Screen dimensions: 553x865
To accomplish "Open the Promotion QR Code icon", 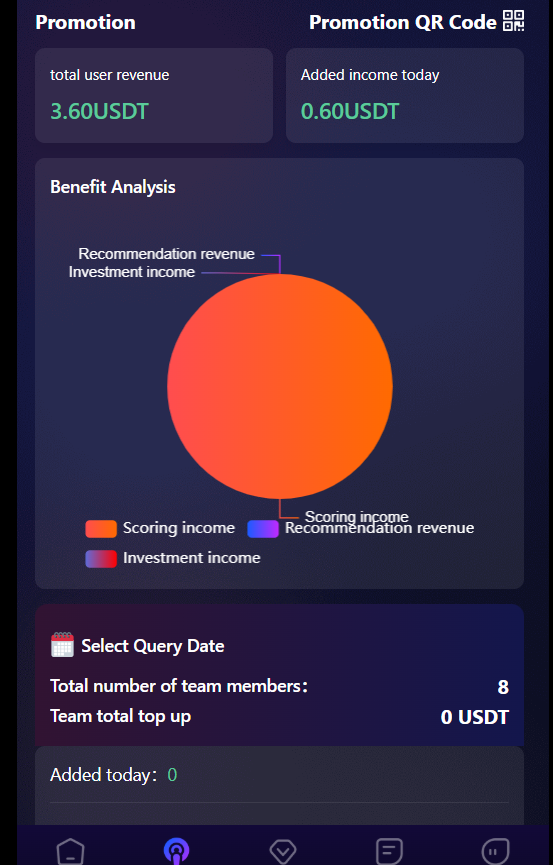I will pos(513,21).
